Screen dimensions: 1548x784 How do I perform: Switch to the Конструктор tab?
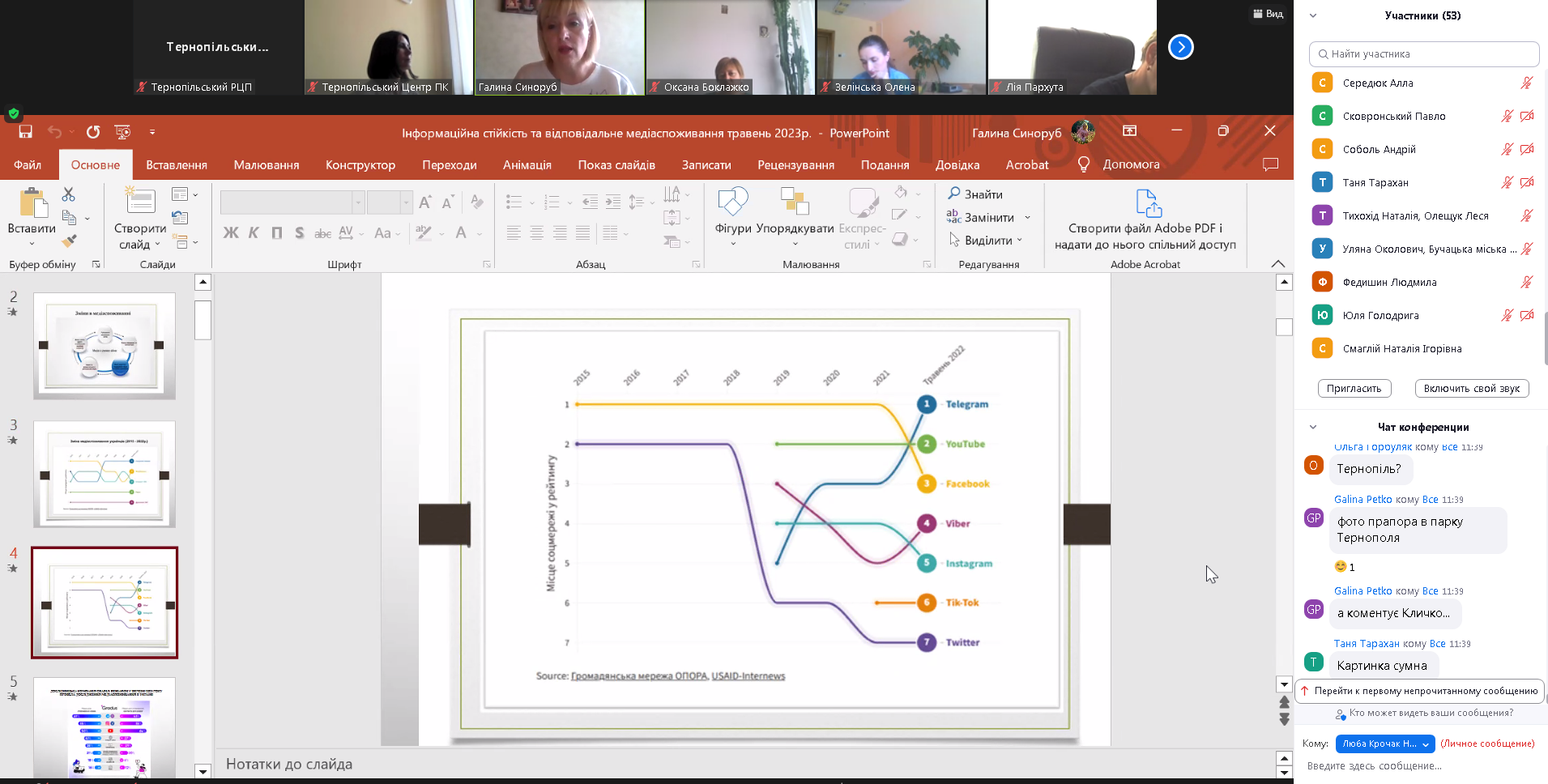point(360,164)
